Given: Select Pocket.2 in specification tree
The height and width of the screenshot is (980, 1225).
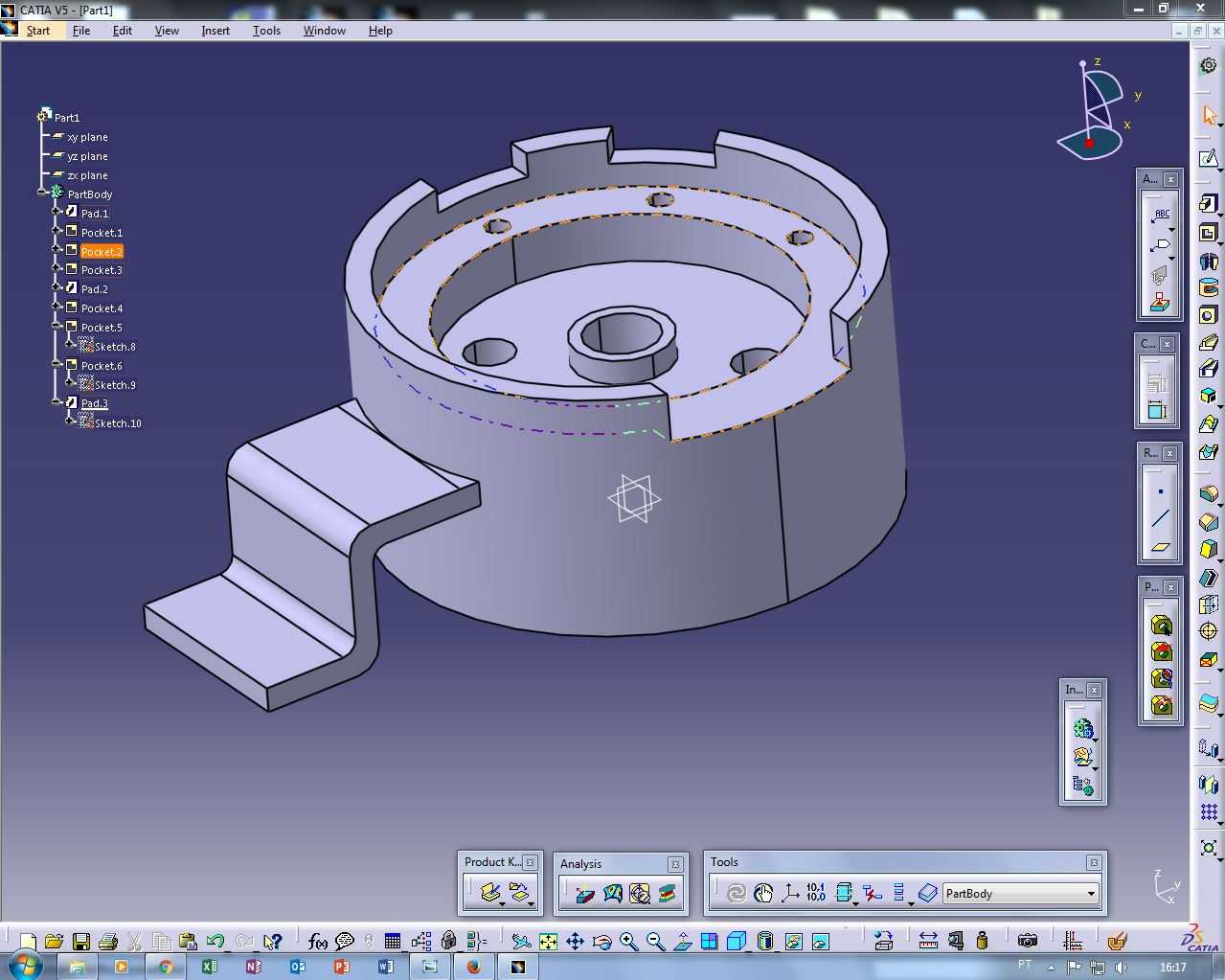Looking at the screenshot, I should point(102,252).
